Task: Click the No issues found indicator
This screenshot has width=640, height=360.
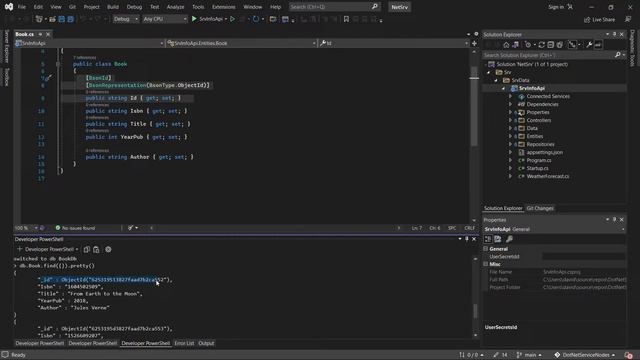Action: 75,228
